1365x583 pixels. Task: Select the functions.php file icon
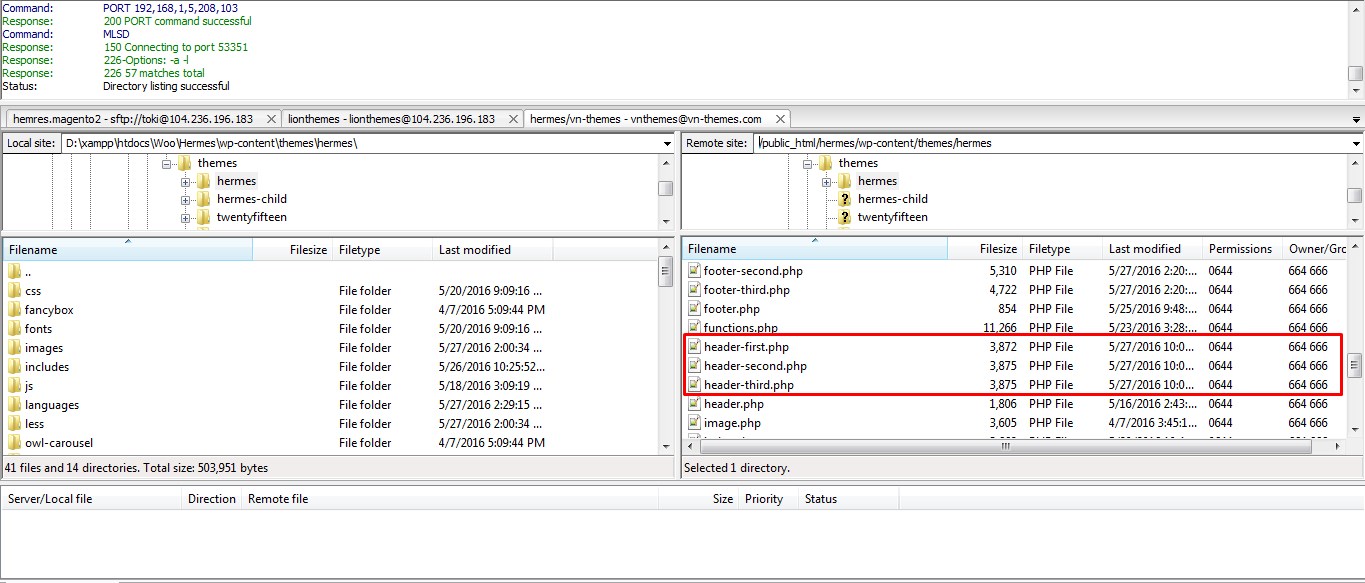pyautogui.click(x=694, y=328)
